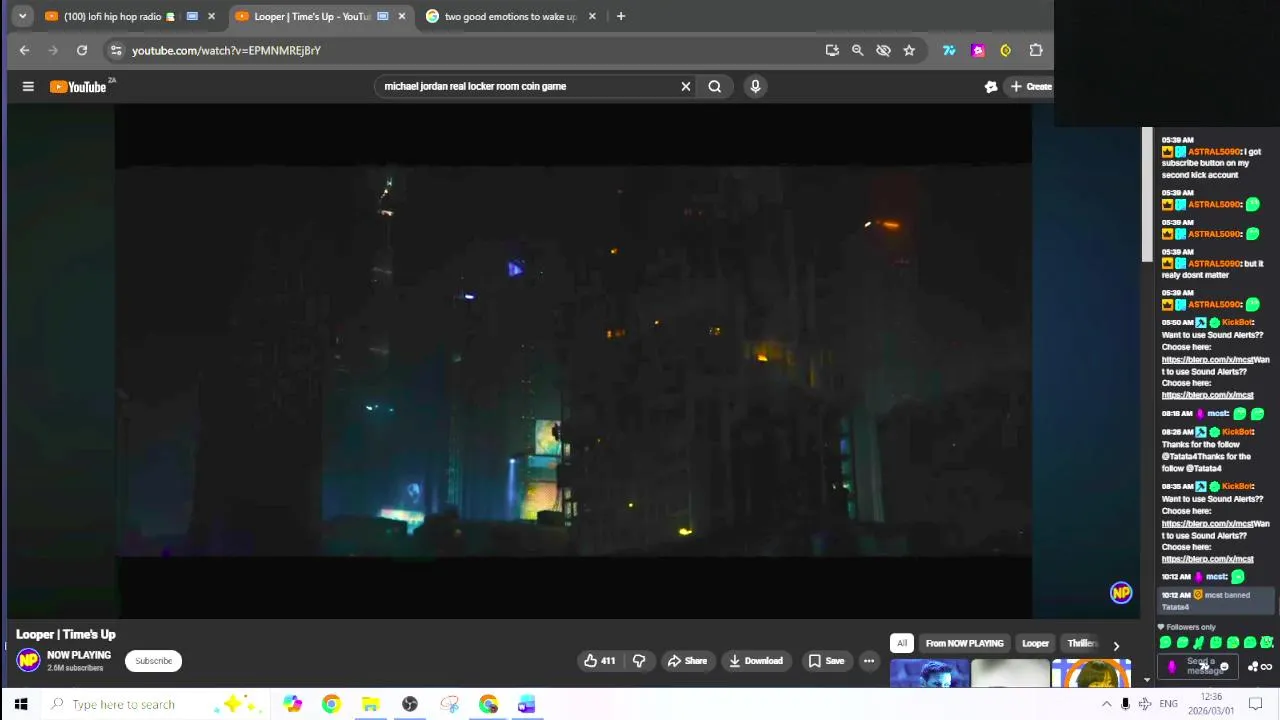Go back in browser history
This screenshot has height=720, width=1280.
coord(25,50)
